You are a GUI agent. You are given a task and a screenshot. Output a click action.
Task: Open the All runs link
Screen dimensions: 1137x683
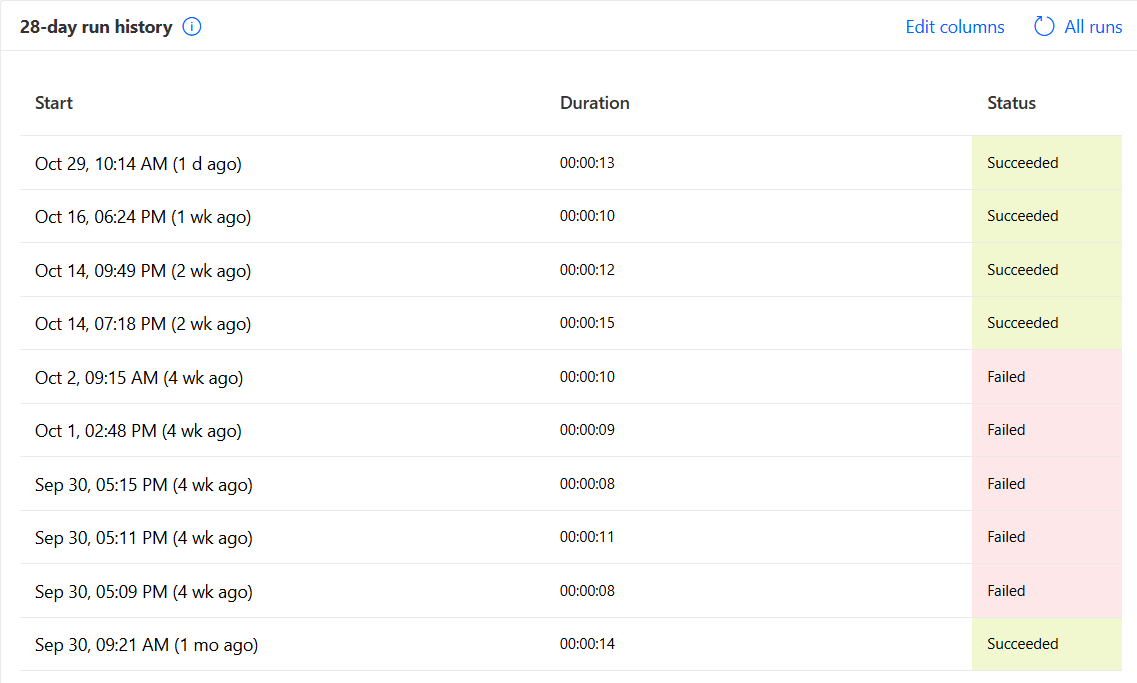(x=1093, y=27)
